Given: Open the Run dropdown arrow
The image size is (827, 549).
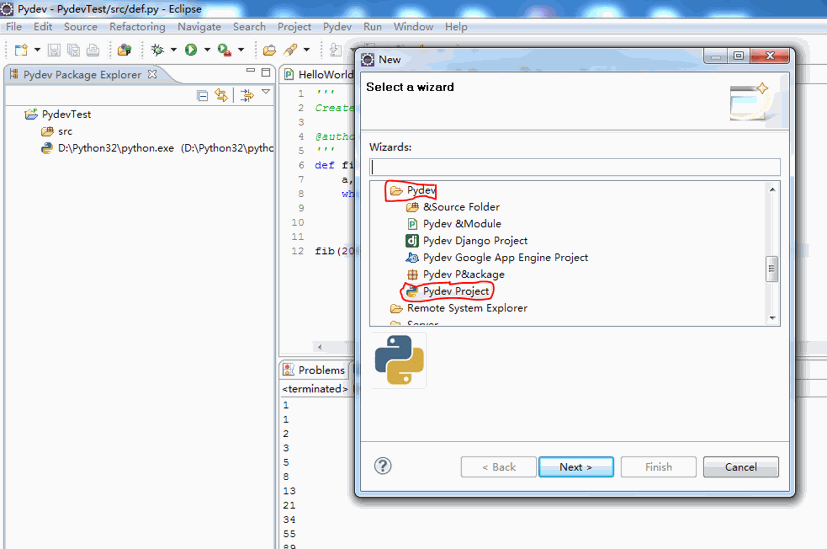Looking at the screenshot, I should (207, 50).
